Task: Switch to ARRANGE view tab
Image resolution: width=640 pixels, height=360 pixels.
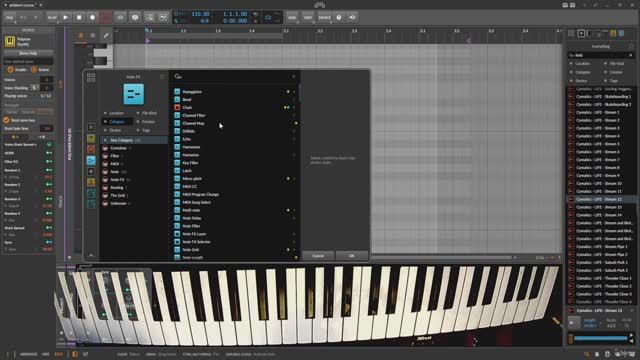Action: click(28, 354)
